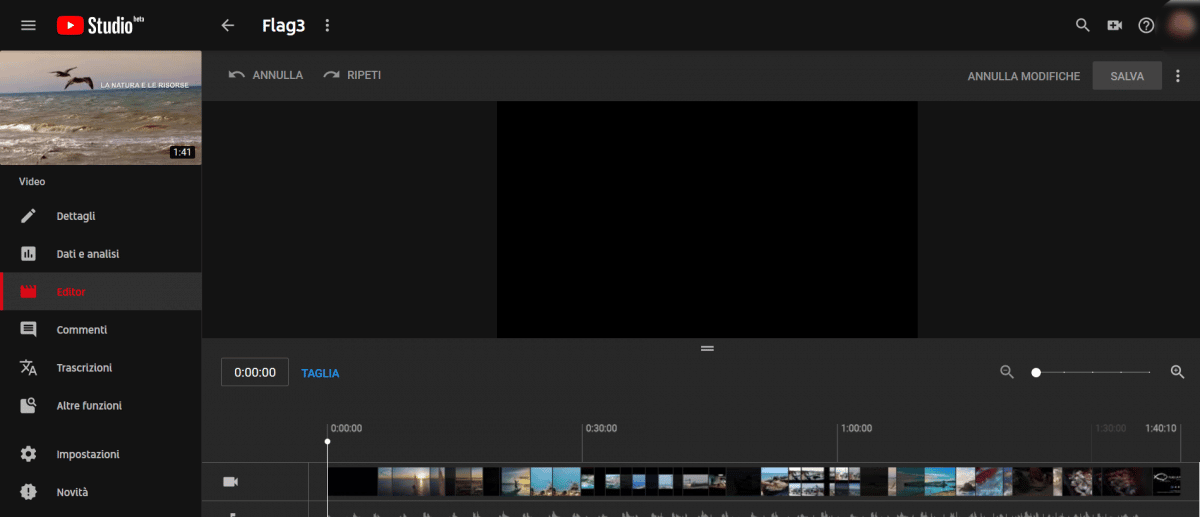Click the 0:00:00 timecode input field
The height and width of the screenshot is (517, 1200).
255,372
